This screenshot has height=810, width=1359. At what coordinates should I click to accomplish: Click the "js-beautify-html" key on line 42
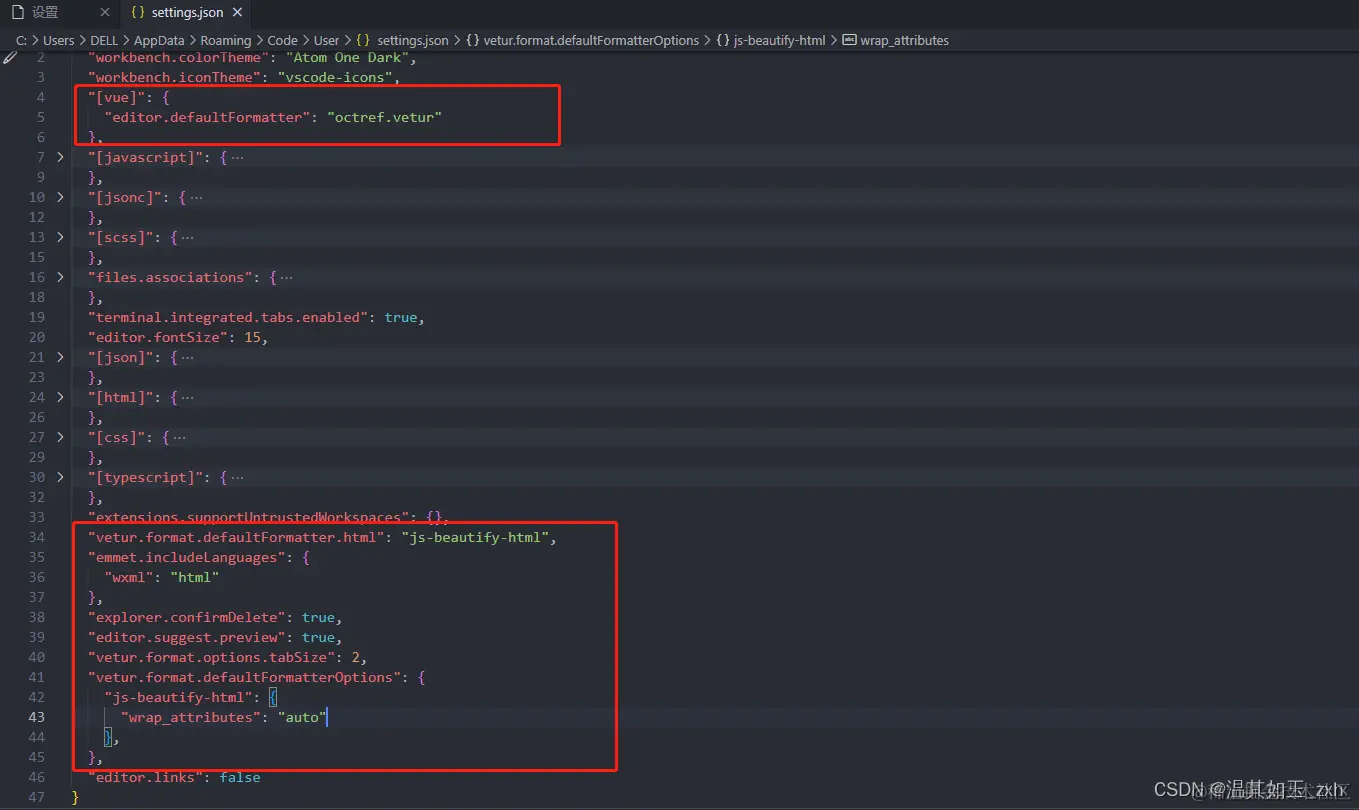coord(178,697)
